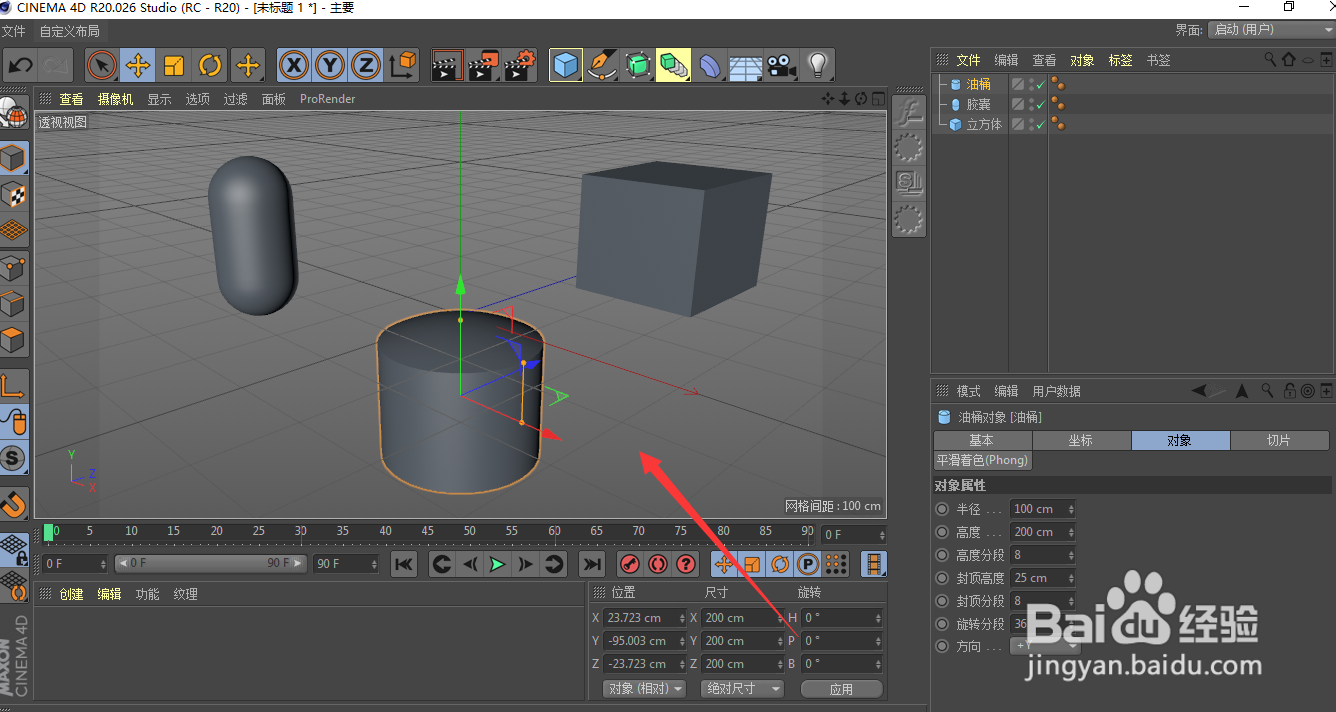Activate the Rotate tool in top toolbar
This screenshot has height=712, width=1336.
[x=210, y=67]
